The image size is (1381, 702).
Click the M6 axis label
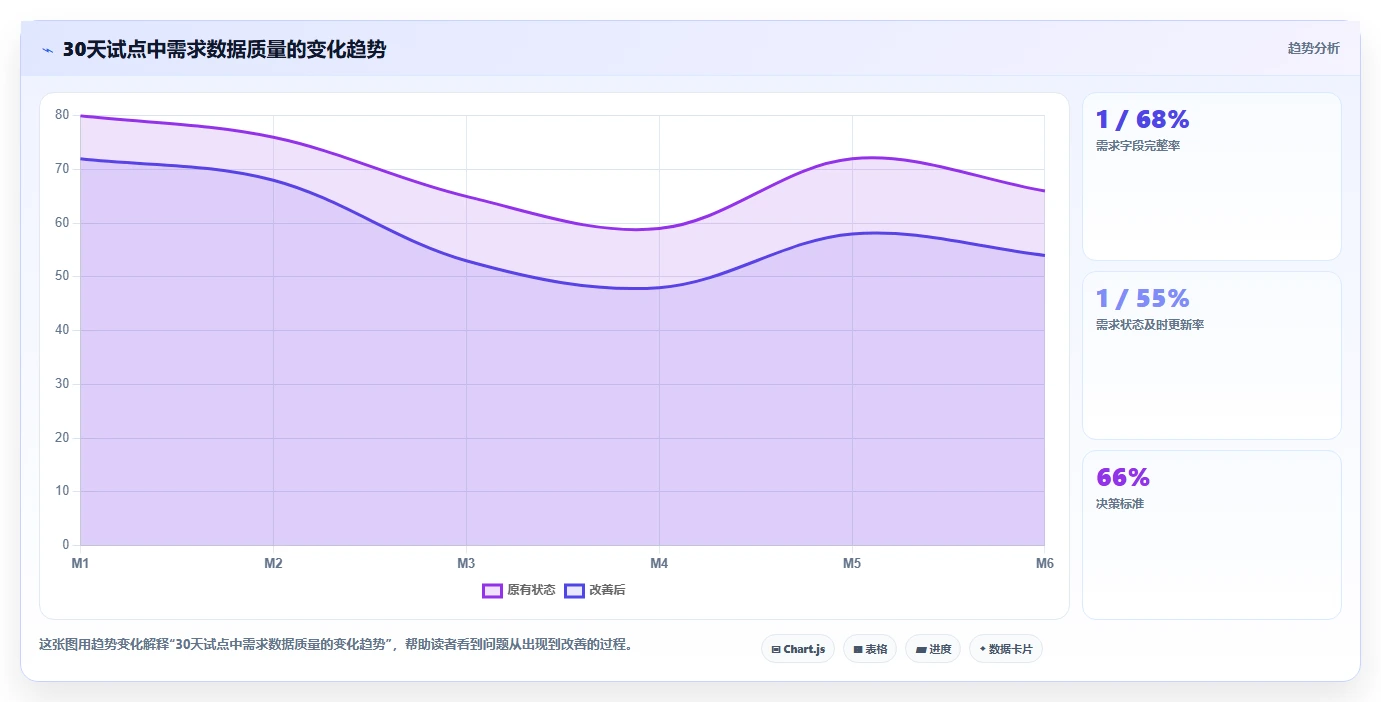point(1044,563)
